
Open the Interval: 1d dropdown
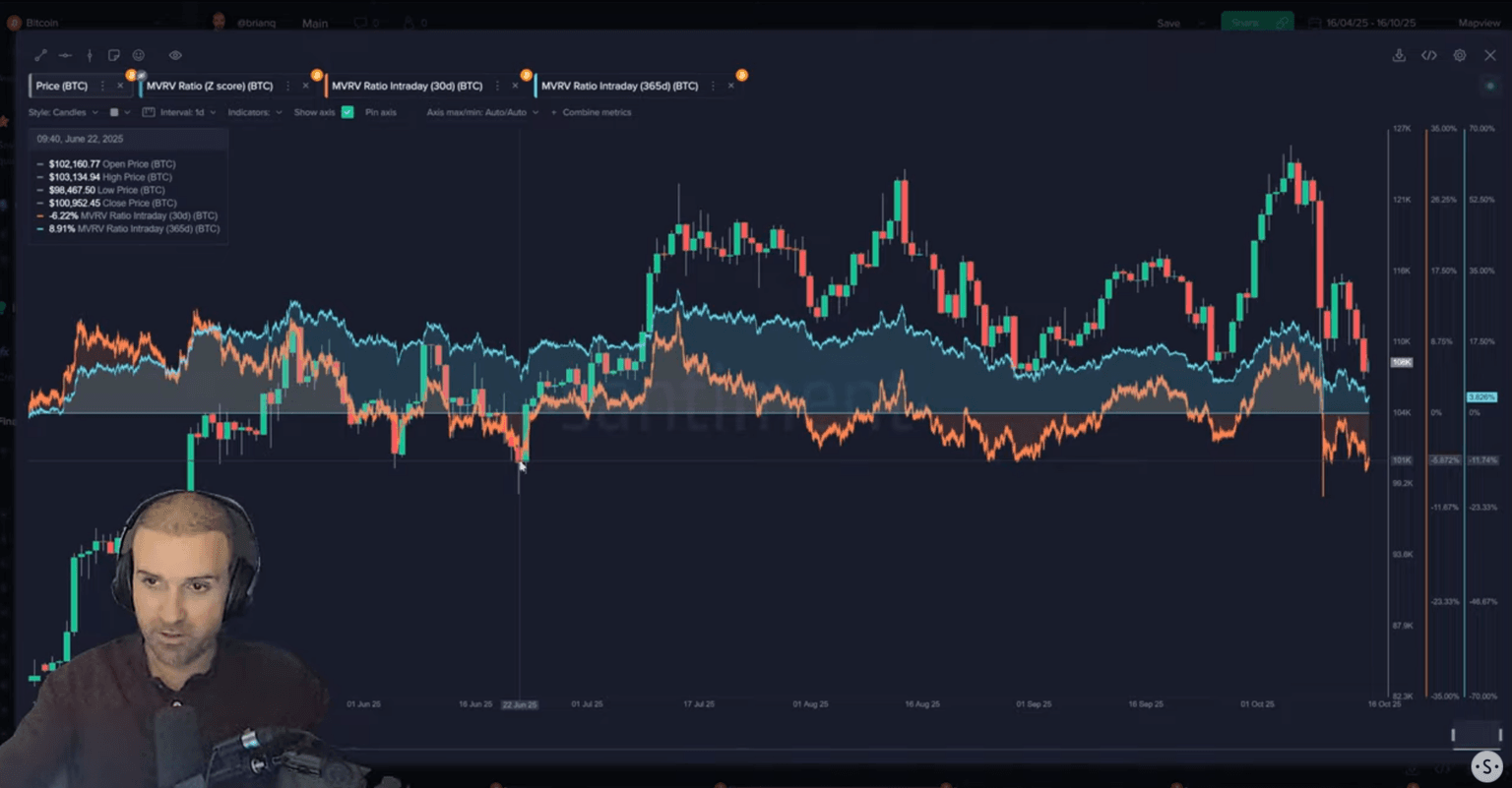181,112
